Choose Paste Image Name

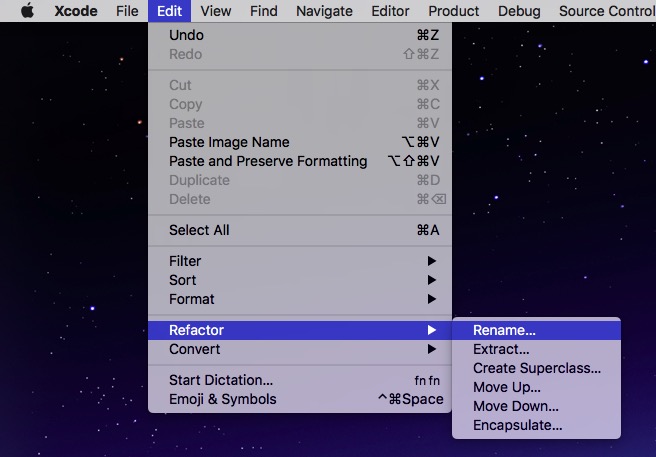[x=300, y=142]
